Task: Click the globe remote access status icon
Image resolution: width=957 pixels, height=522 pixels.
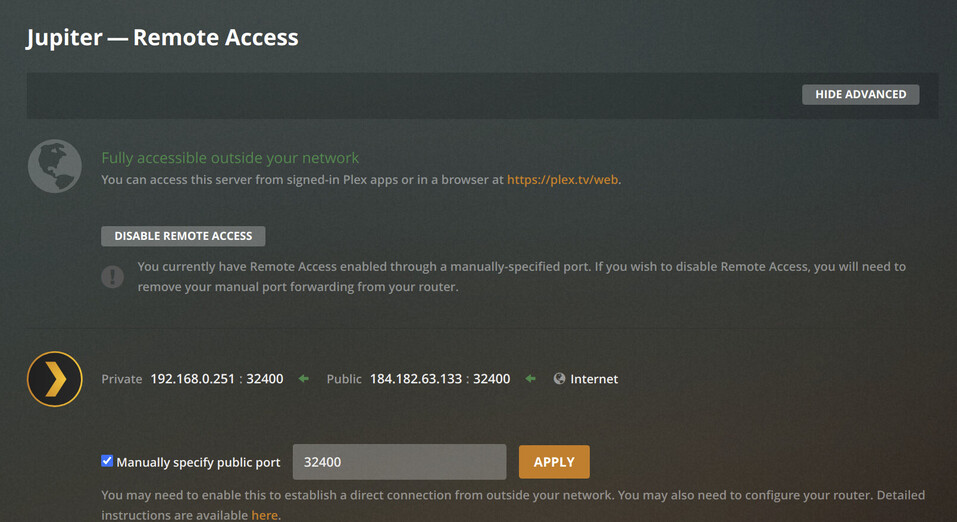Action: coord(55,166)
